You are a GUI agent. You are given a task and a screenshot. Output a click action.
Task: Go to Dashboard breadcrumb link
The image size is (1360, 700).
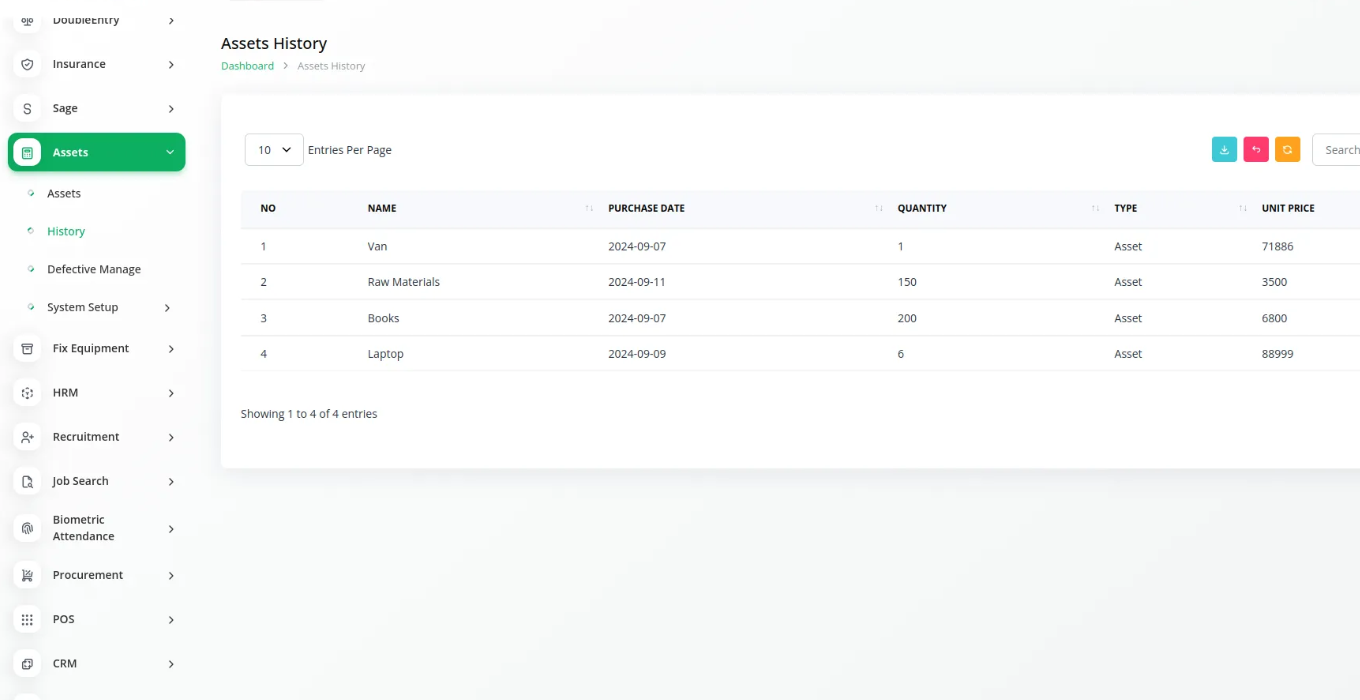[x=247, y=66]
